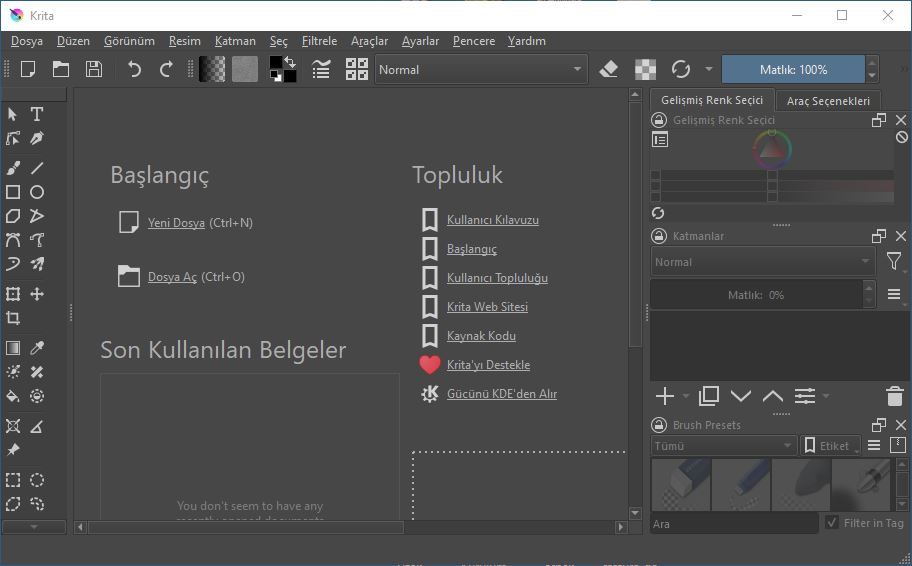Swap foreground and background colors
912x566 pixels.
(x=290, y=62)
